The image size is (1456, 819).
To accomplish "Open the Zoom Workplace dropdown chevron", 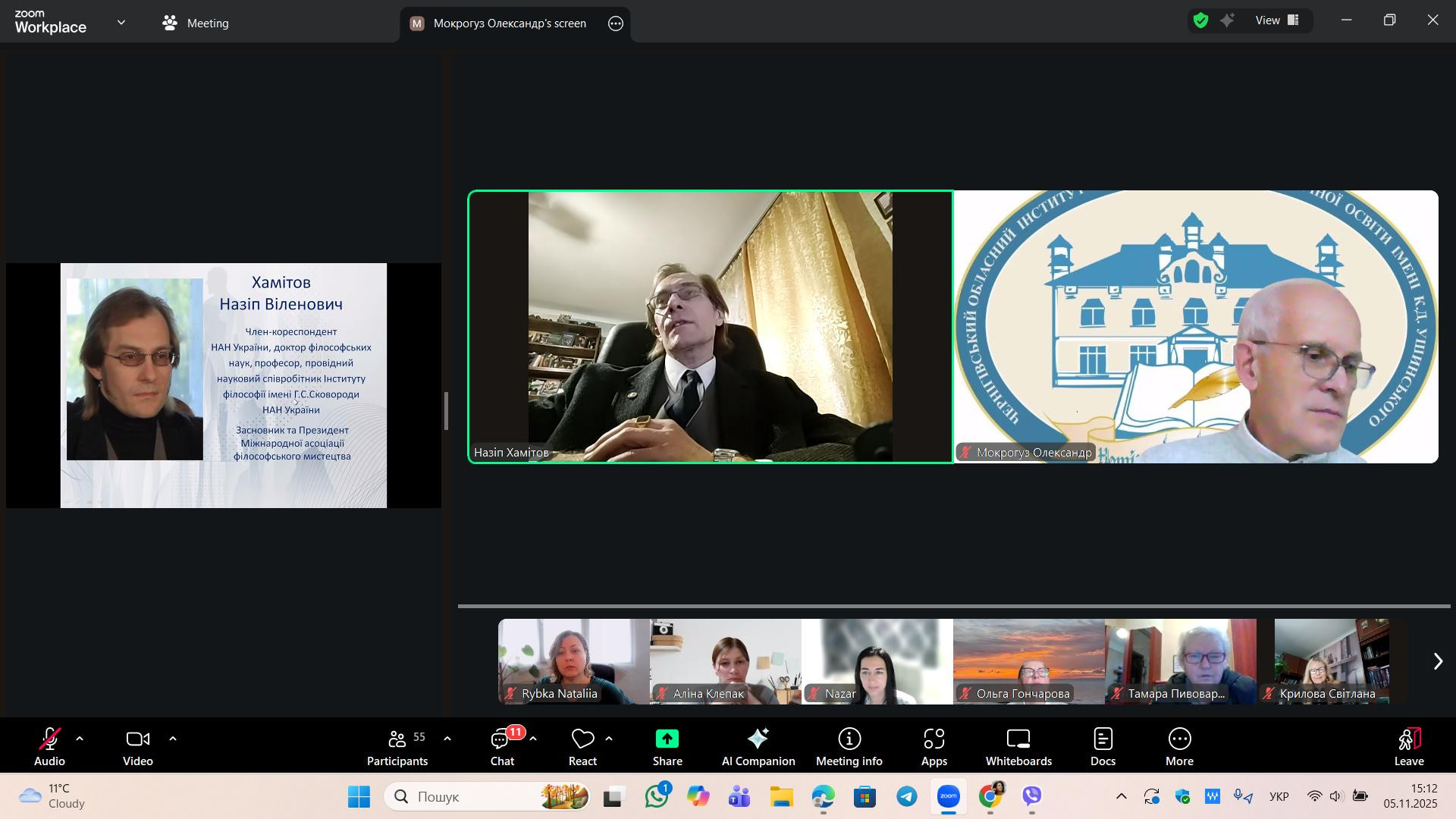I will pos(121,23).
